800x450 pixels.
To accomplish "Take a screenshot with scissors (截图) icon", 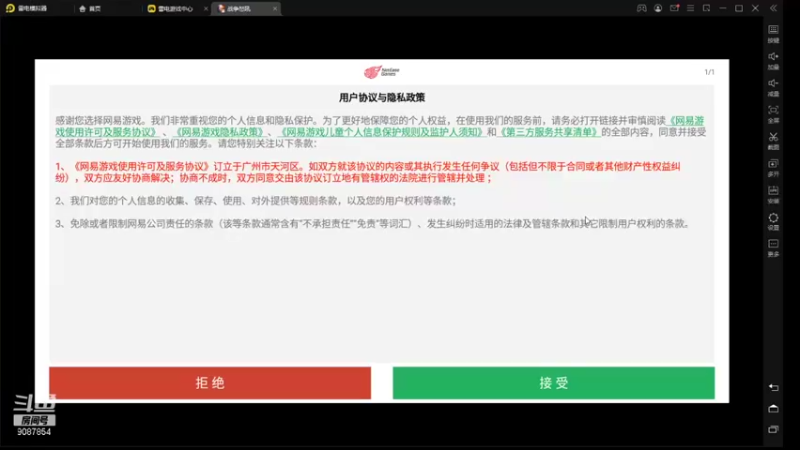I will tap(773, 141).
